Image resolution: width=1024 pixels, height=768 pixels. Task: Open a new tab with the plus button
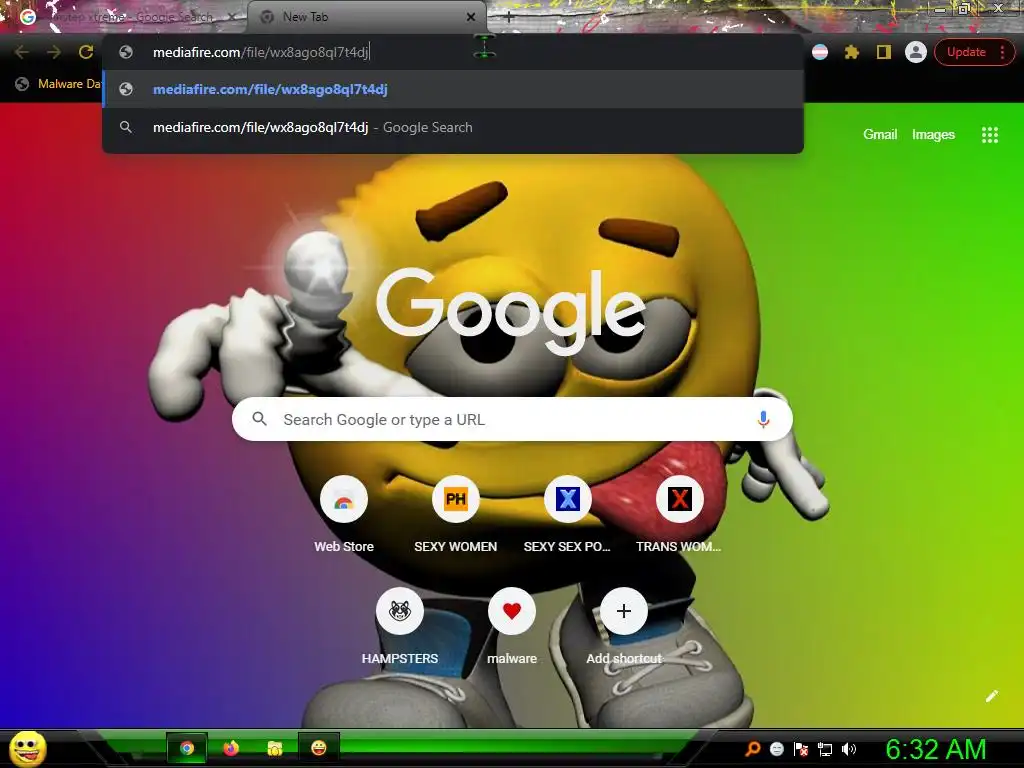pyautogui.click(x=509, y=18)
